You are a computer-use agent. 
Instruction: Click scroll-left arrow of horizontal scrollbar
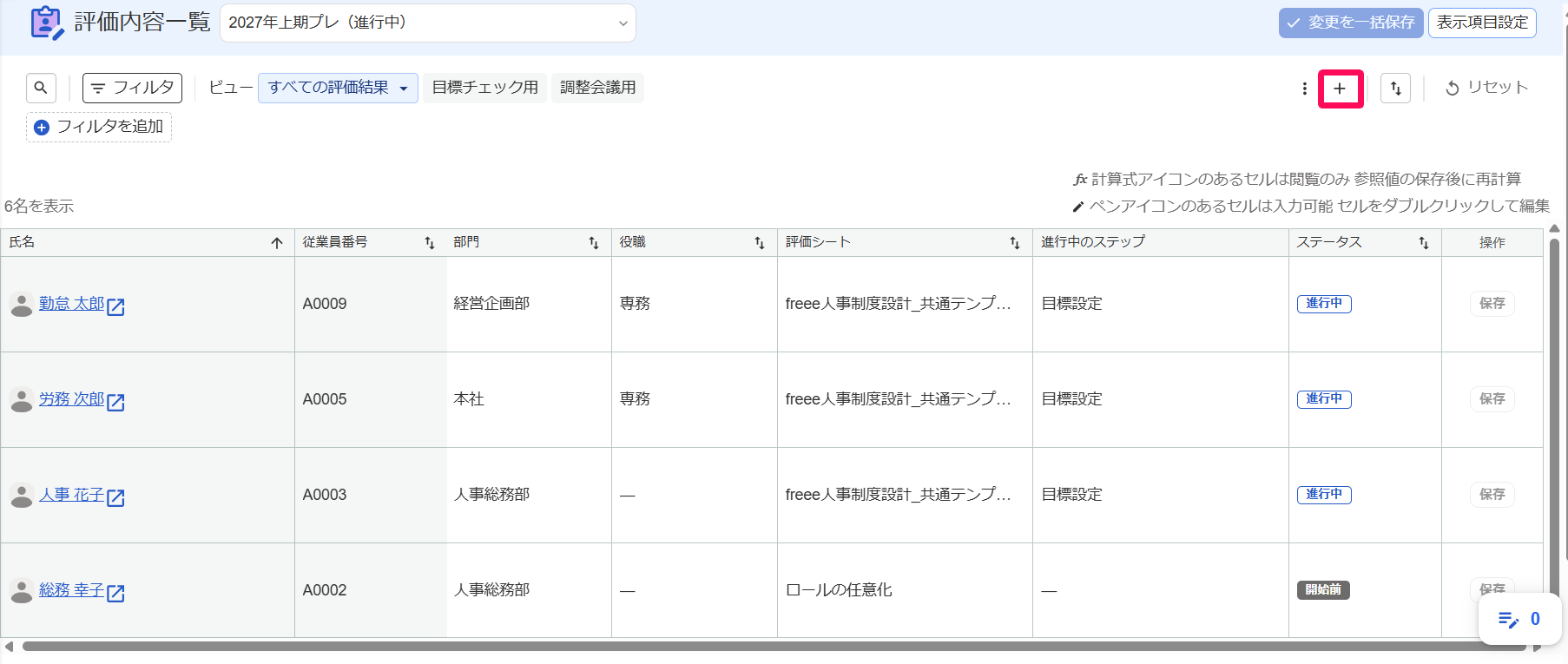9,647
